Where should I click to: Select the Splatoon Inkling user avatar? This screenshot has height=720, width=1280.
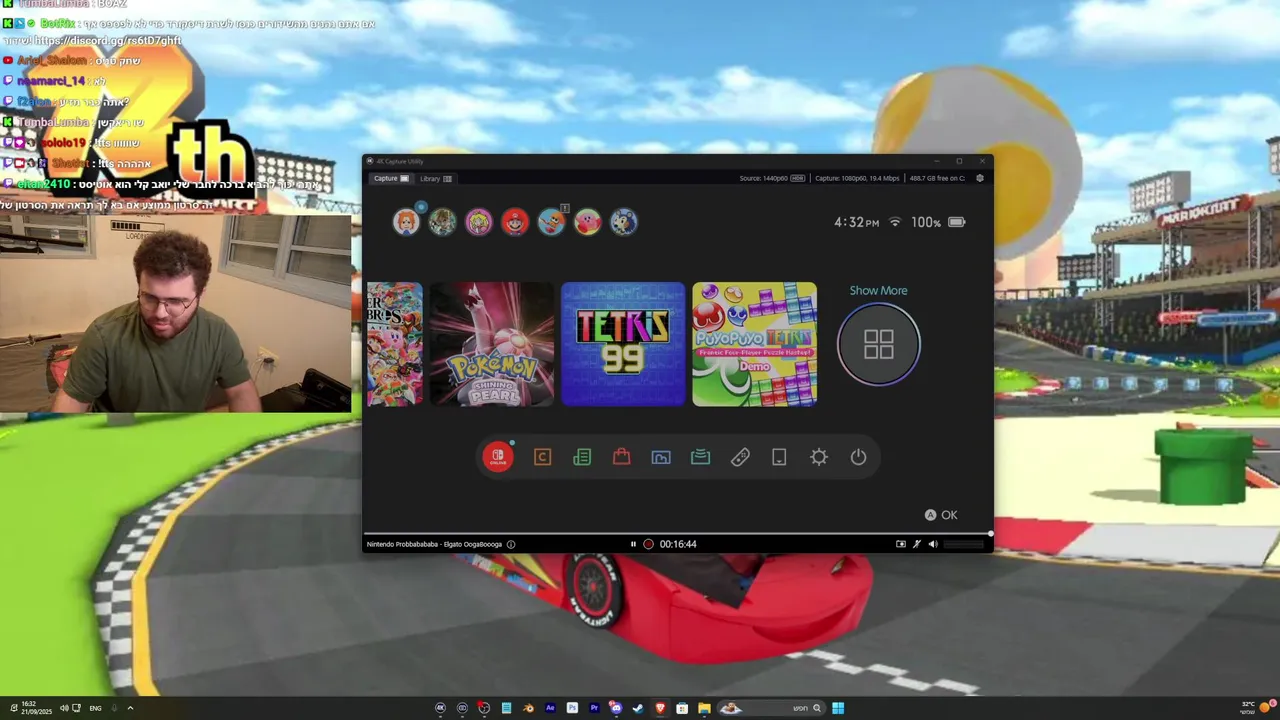551,222
